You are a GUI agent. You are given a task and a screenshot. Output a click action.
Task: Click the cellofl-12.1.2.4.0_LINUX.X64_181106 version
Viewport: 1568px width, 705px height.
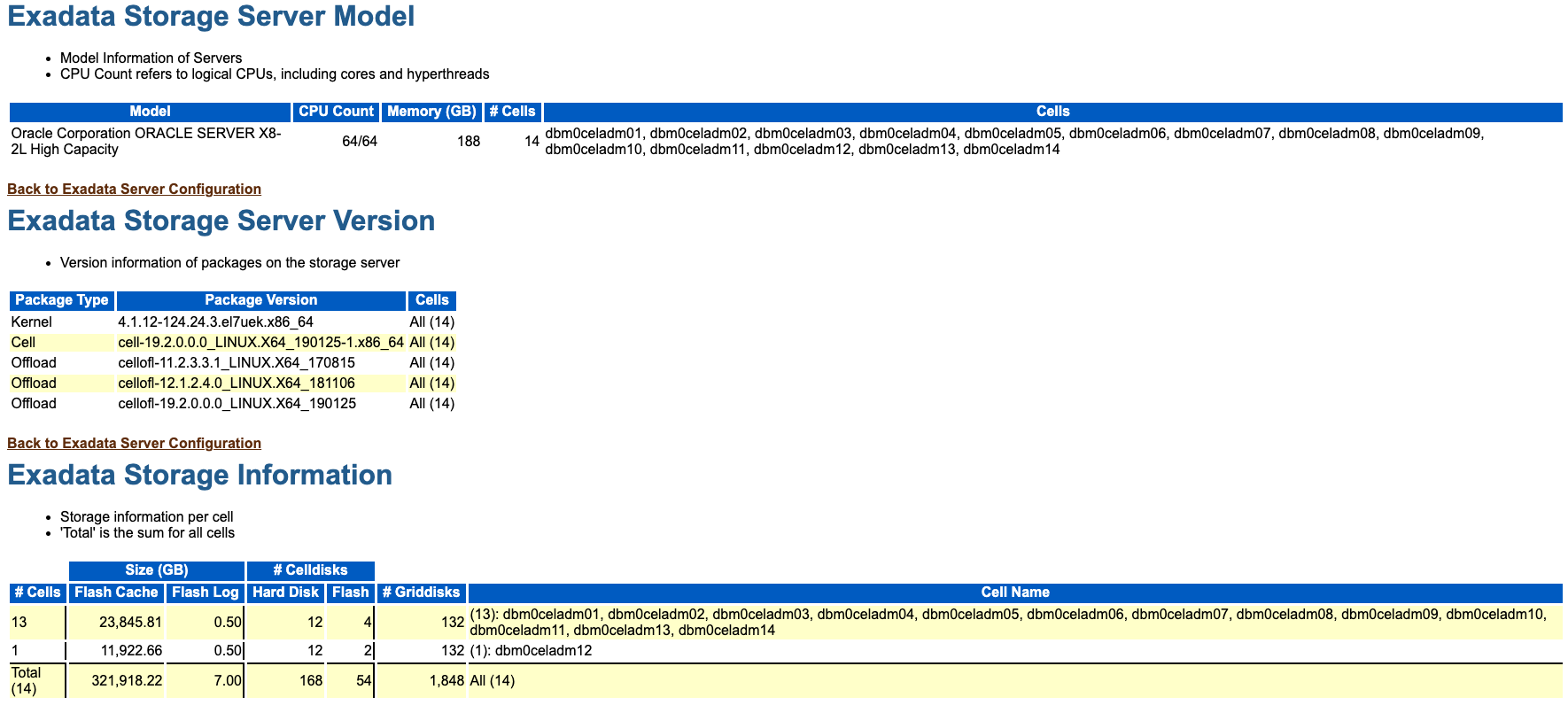click(237, 383)
